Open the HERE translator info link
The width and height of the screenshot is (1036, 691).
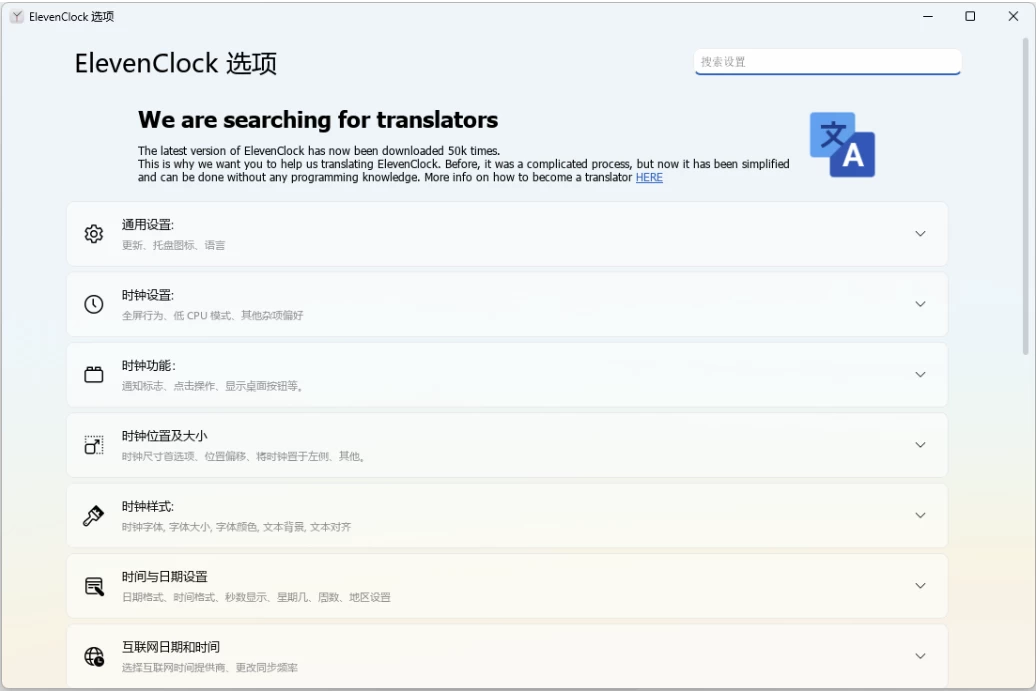(649, 178)
